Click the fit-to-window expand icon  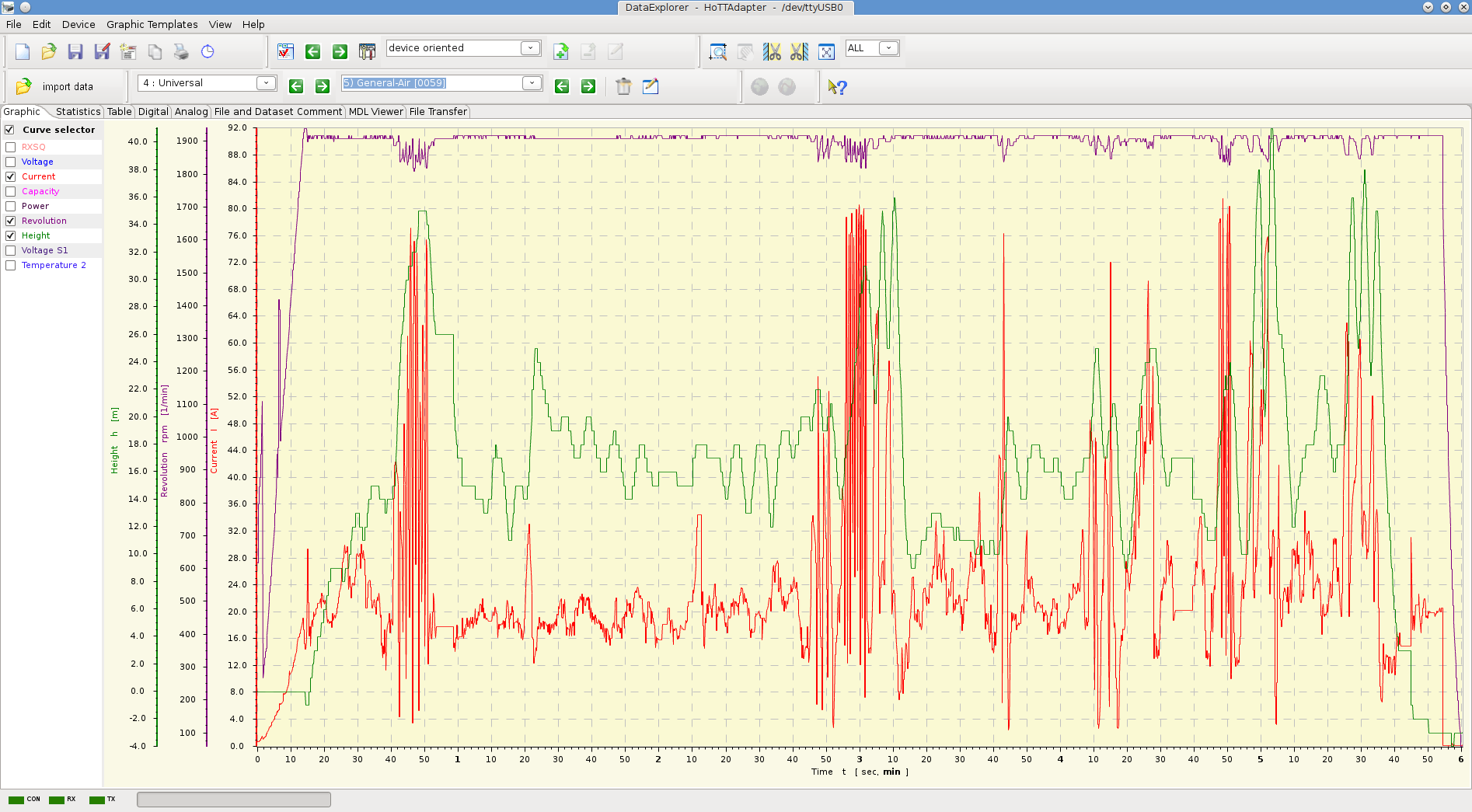point(826,52)
